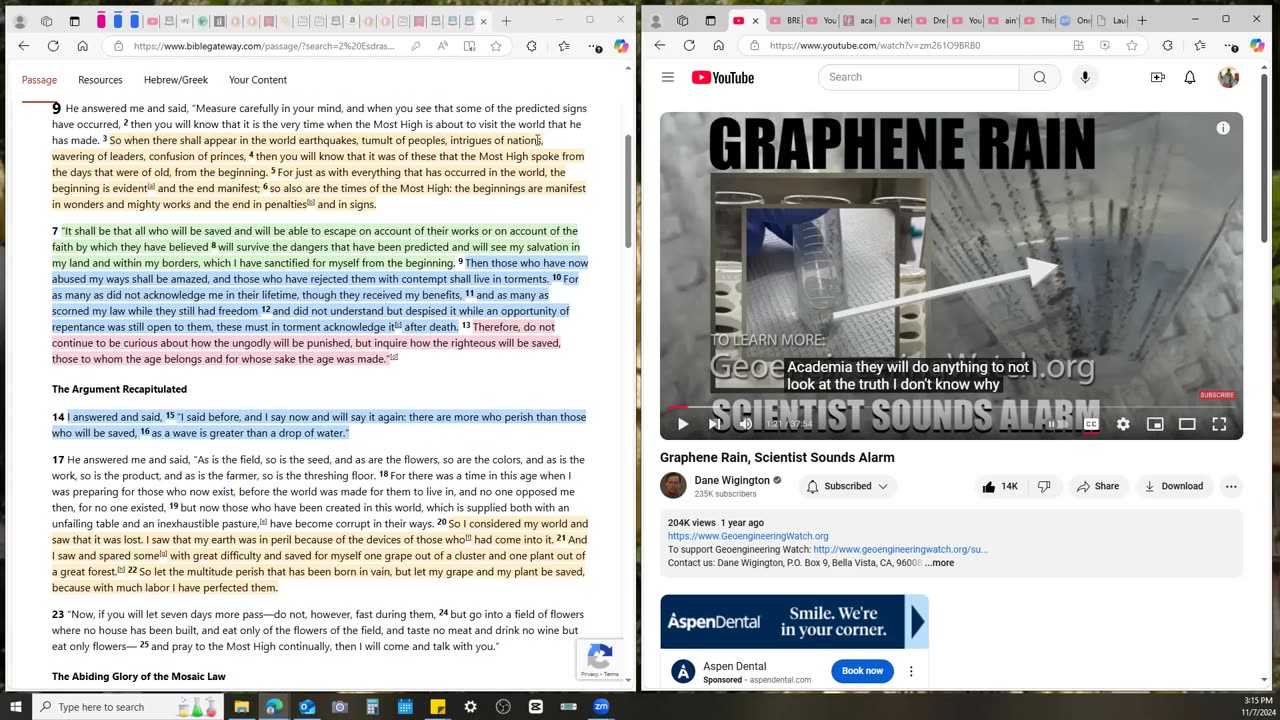
Task: Mute the YouTube video volume
Action: point(745,424)
